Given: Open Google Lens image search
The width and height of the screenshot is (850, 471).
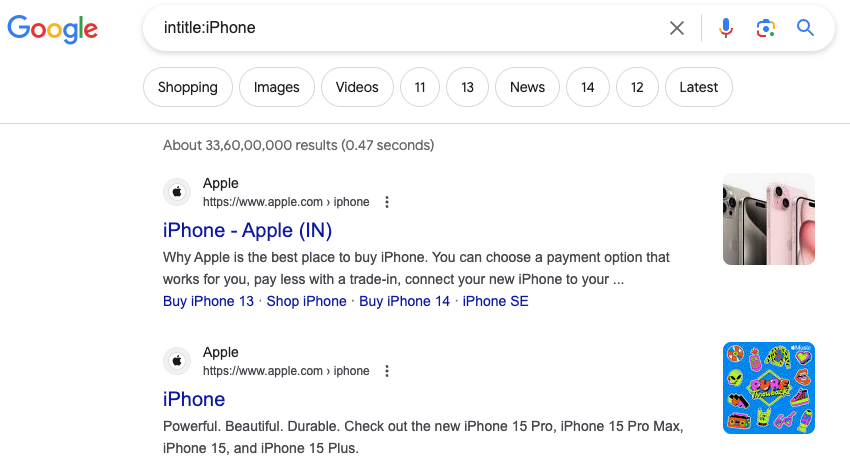Looking at the screenshot, I should pyautogui.click(x=766, y=28).
